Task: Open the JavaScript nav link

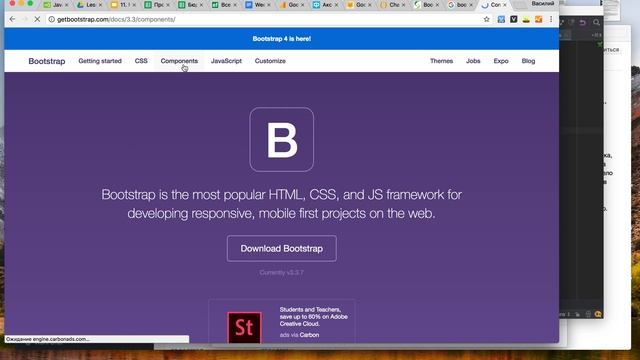Action: point(226,61)
